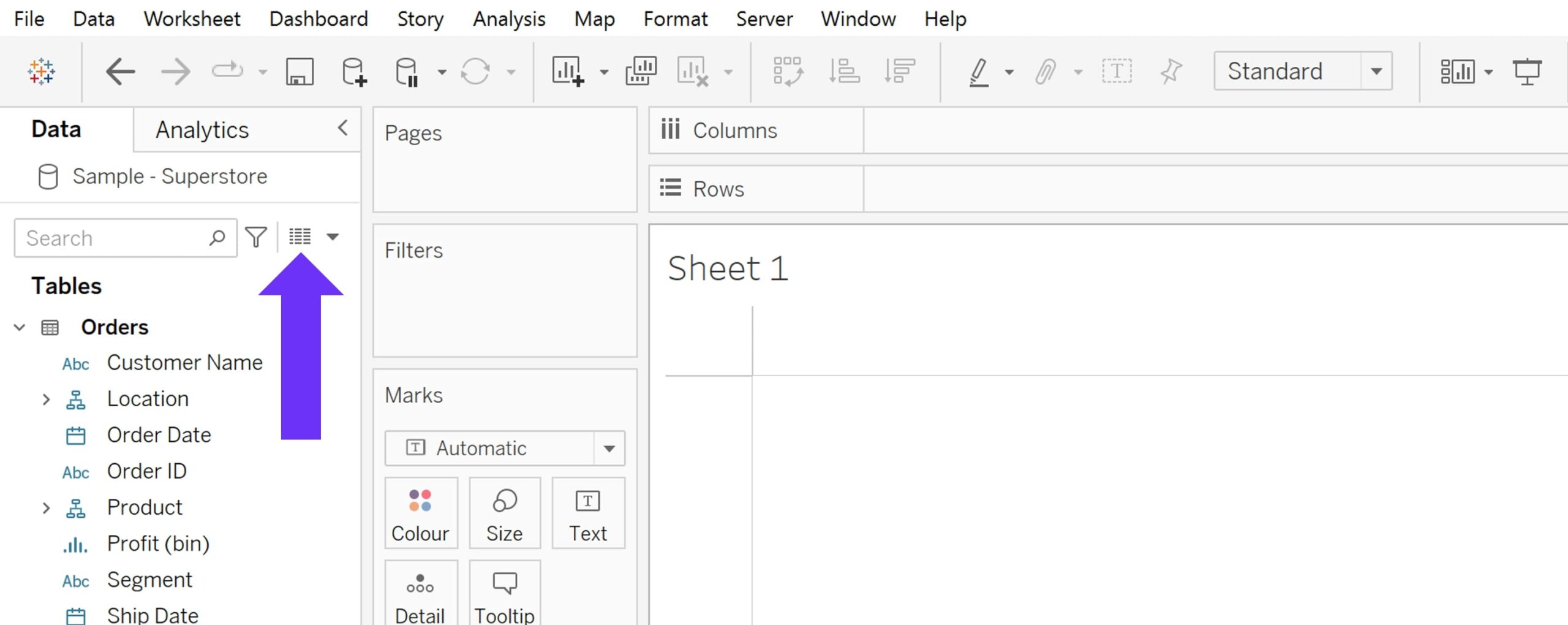Click the Tooltip marks button

pos(505,594)
